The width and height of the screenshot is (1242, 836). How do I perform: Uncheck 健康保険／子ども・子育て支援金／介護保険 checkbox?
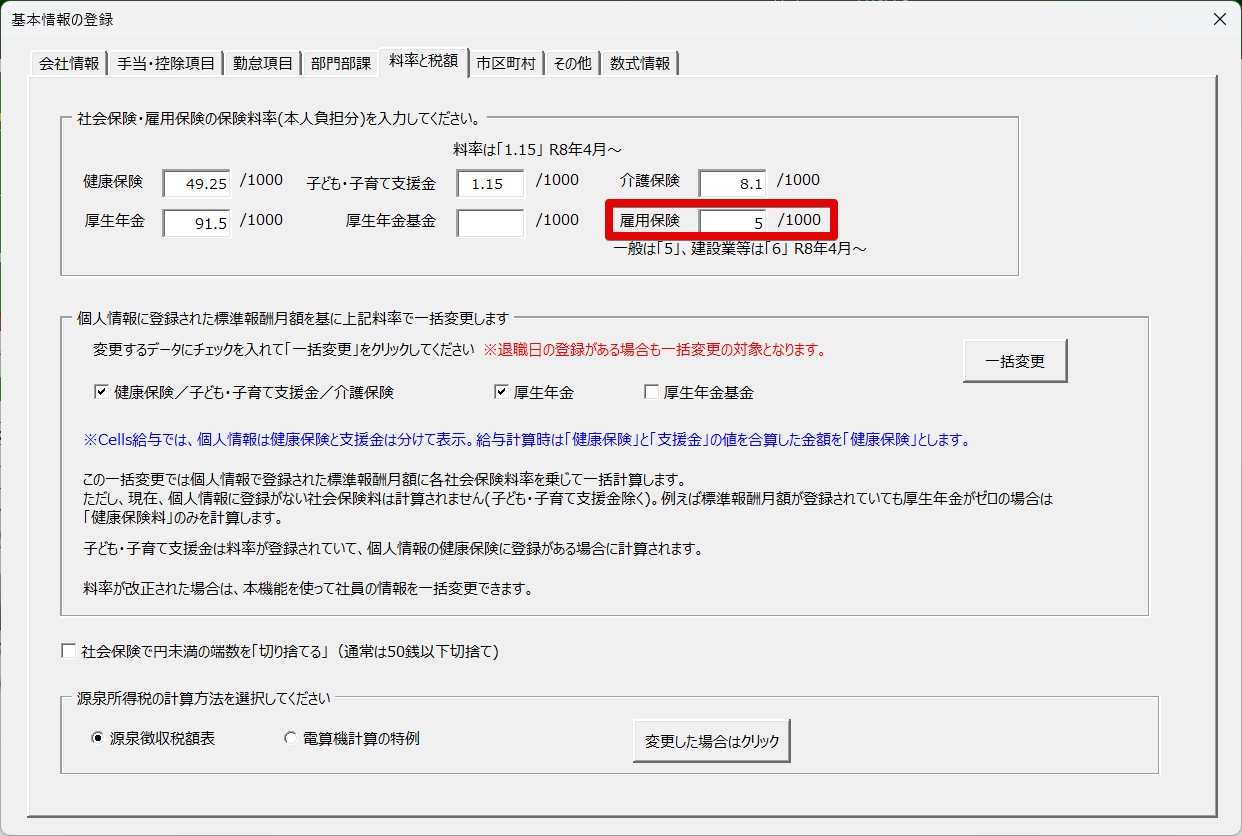101,392
